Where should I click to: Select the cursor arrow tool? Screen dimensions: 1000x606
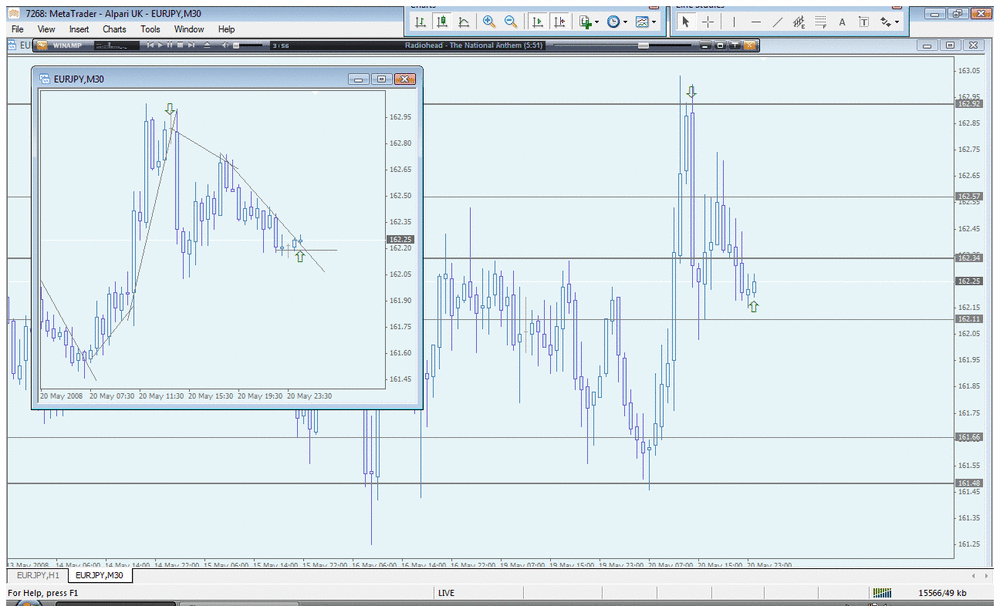[686, 22]
